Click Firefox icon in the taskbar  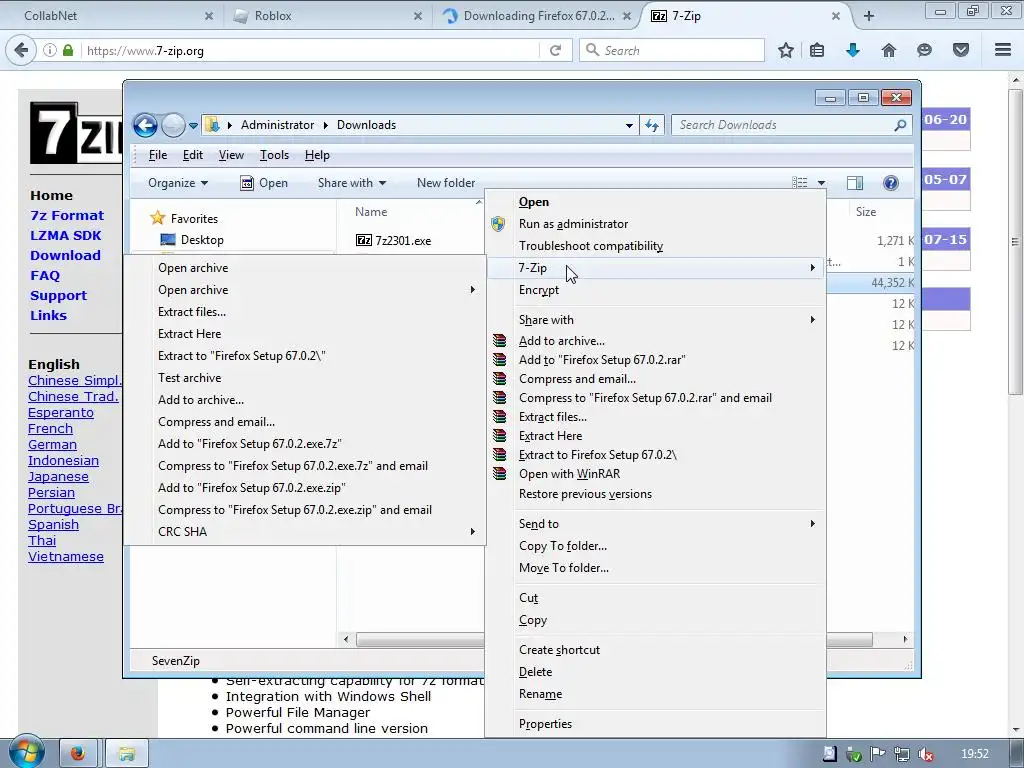(78, 754)
